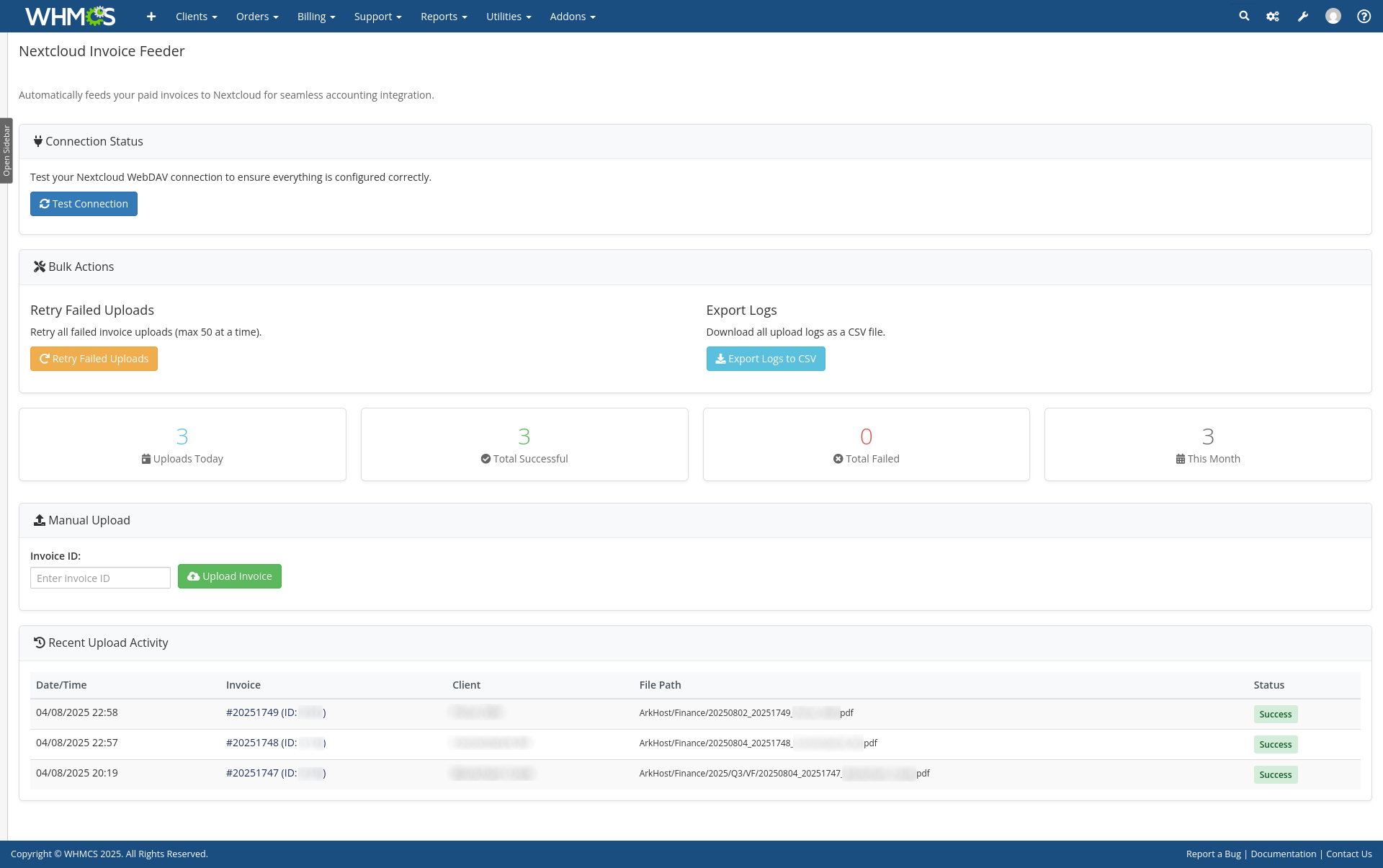This screenshot has width=1383, height=868.
Task: Click Success badge for 04/08/2025 20:19 row
Action: (1275, 774)
